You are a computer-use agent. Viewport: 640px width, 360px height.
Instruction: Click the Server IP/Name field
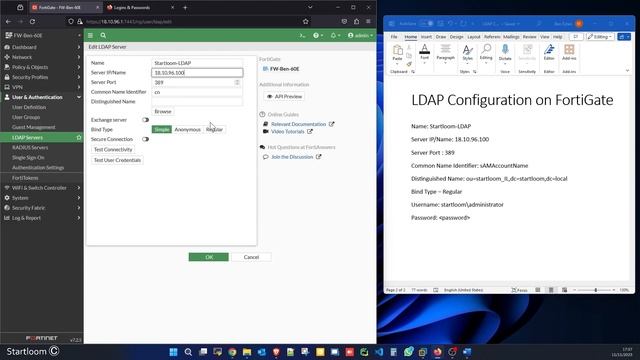tap(197, 73)
